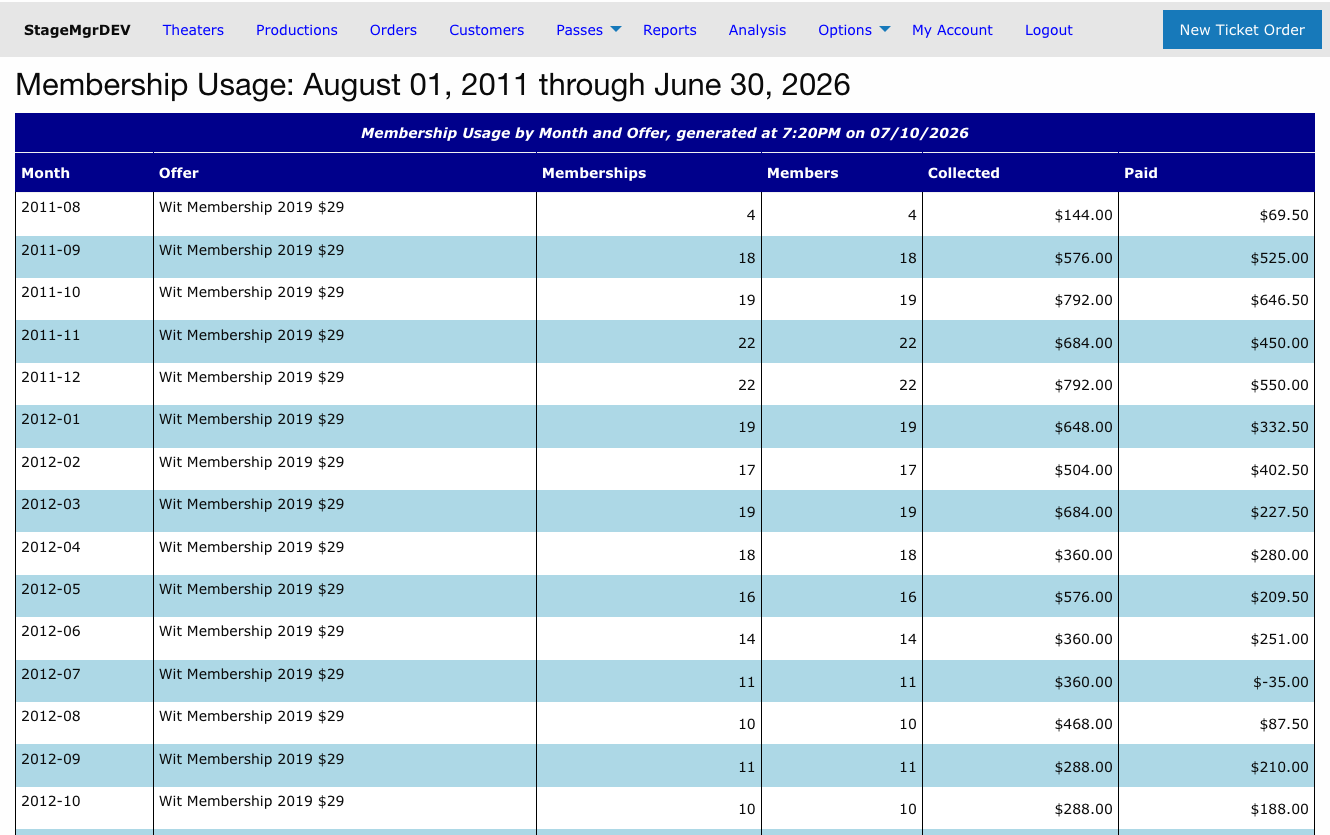Click the $646.50 paid amount
Image resolution: width=1330 pixels, height=835 pixels.
tap(1279, 300)
